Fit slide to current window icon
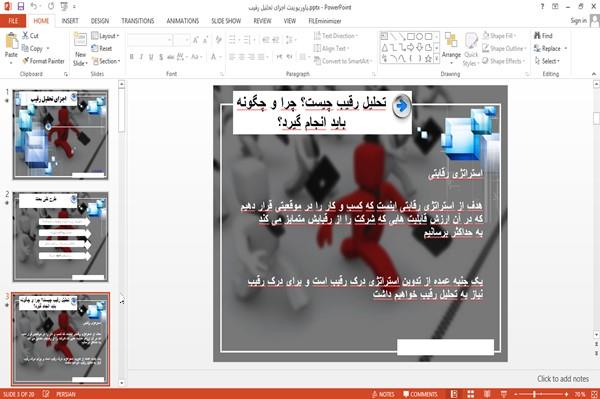Viewport: 600px width, 399px height. pos(594,394)
